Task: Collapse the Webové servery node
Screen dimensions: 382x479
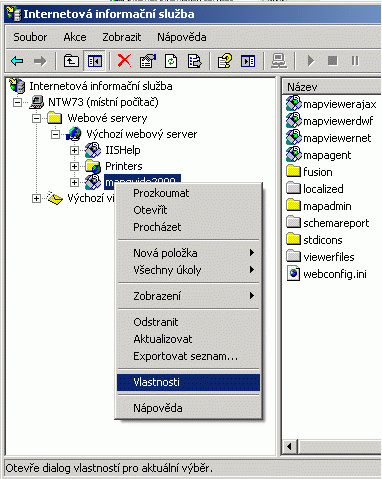Action: click(x=36, y=118)
